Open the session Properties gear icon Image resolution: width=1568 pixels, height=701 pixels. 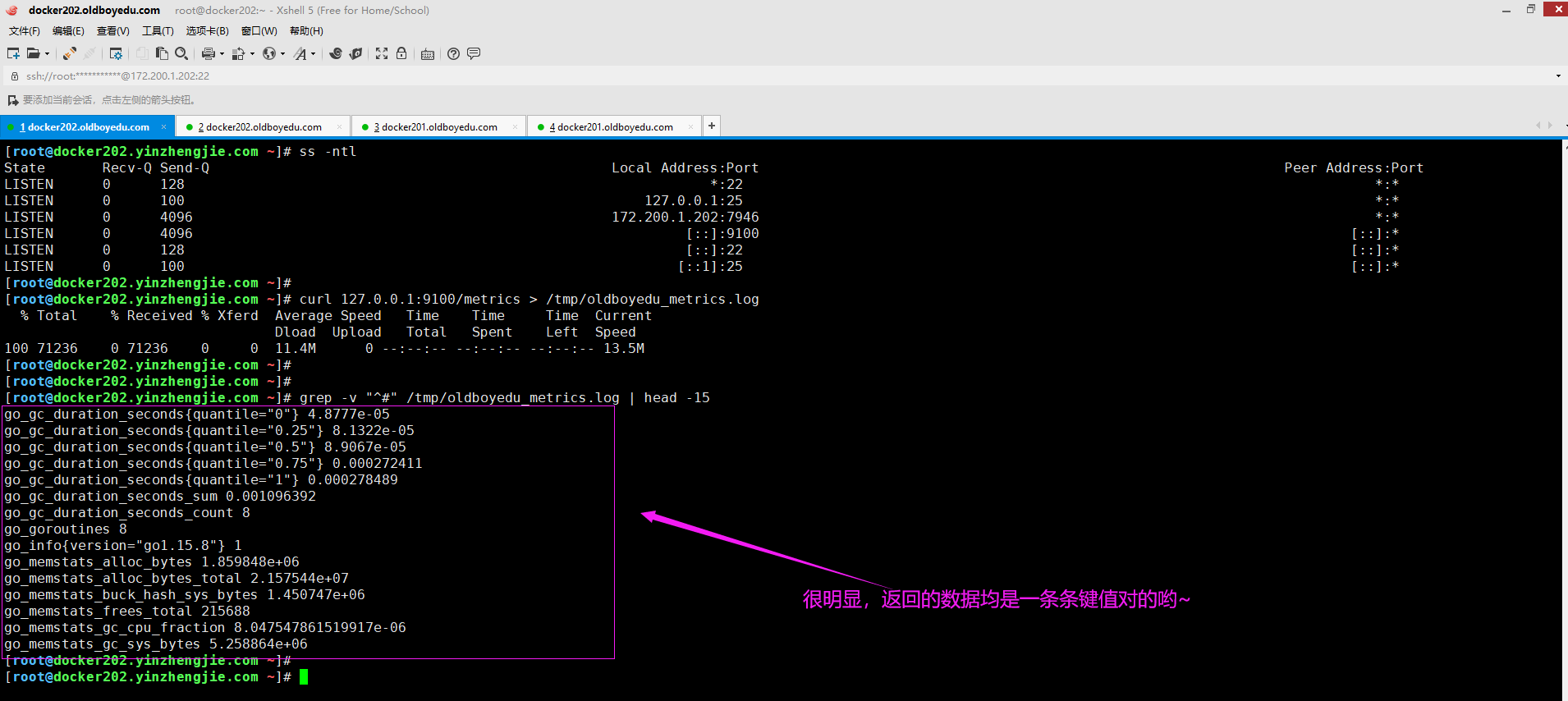click(x=116, y=53)
